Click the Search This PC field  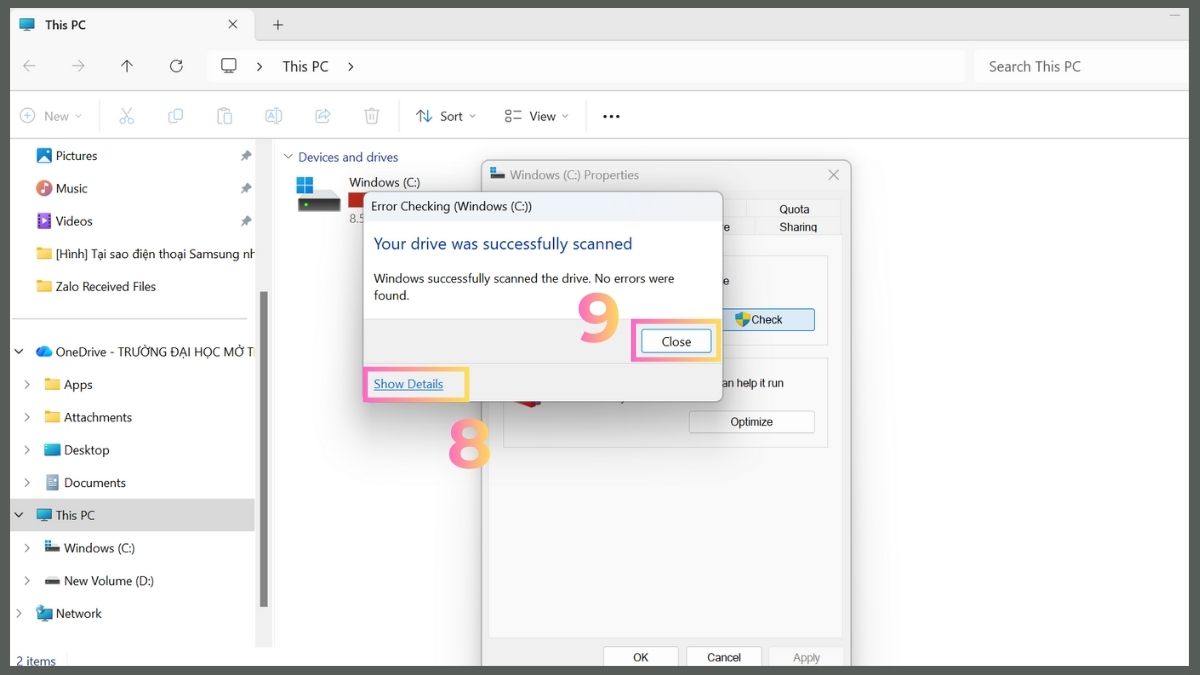(1080, 66)
